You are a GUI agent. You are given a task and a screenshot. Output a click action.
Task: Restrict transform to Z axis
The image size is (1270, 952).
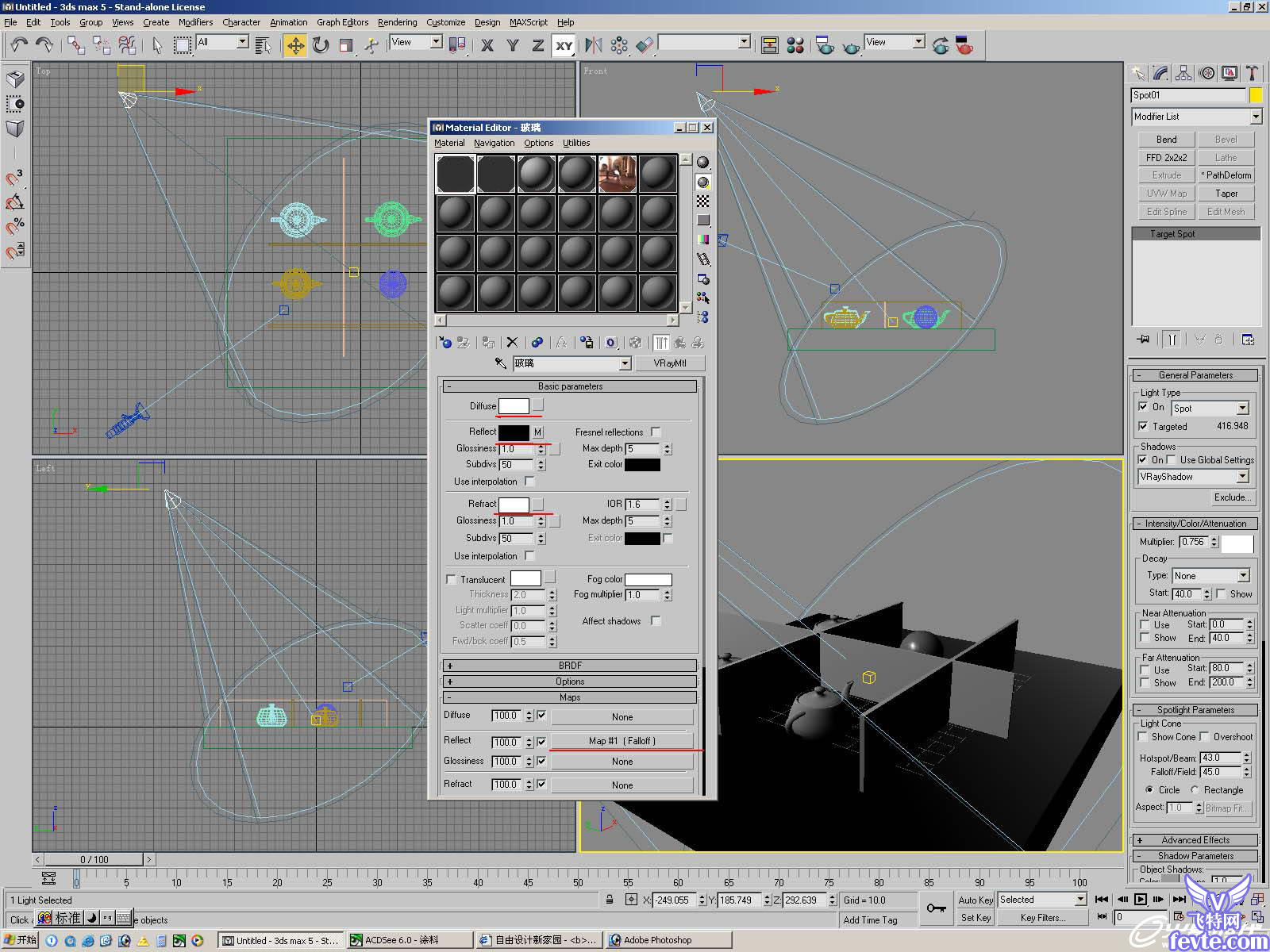pyautogui.click(x=537, y=45)
